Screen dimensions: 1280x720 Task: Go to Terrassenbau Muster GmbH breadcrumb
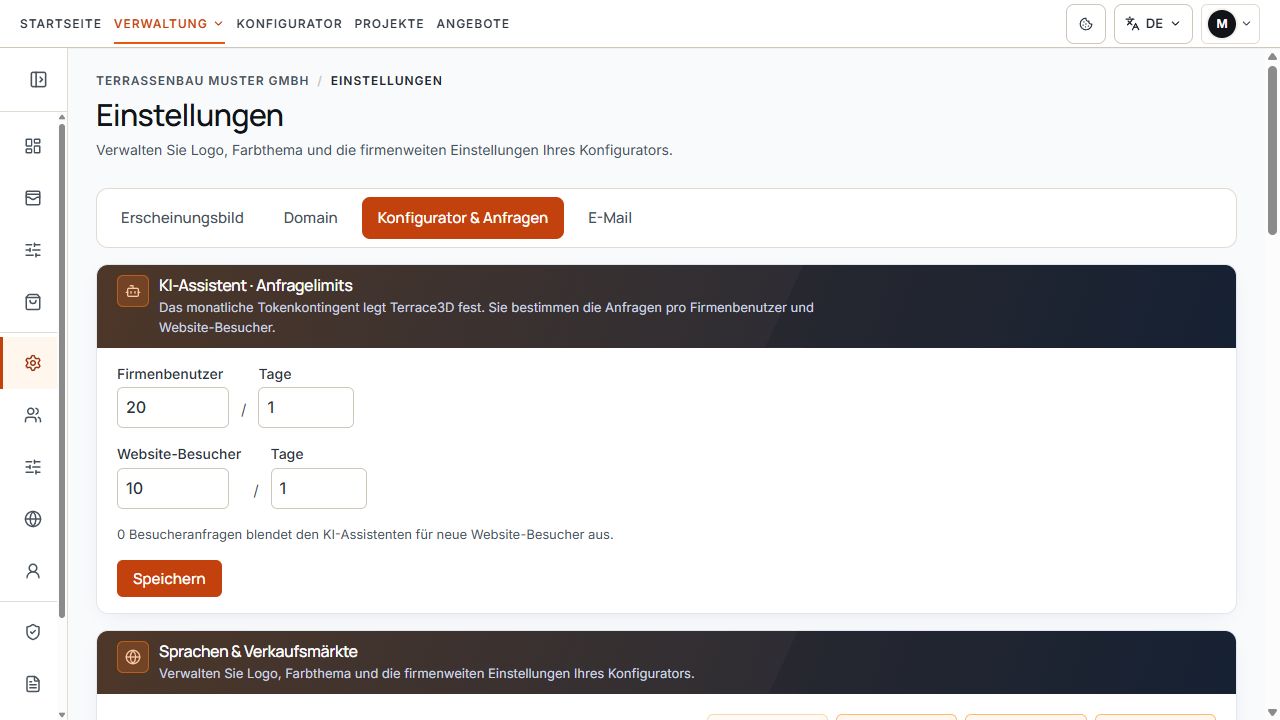(203, 80)
